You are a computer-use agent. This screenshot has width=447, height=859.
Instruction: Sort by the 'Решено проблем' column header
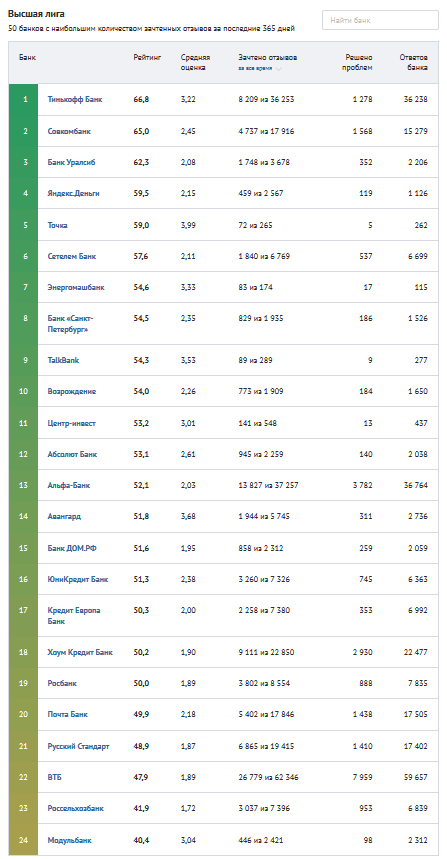359,62
